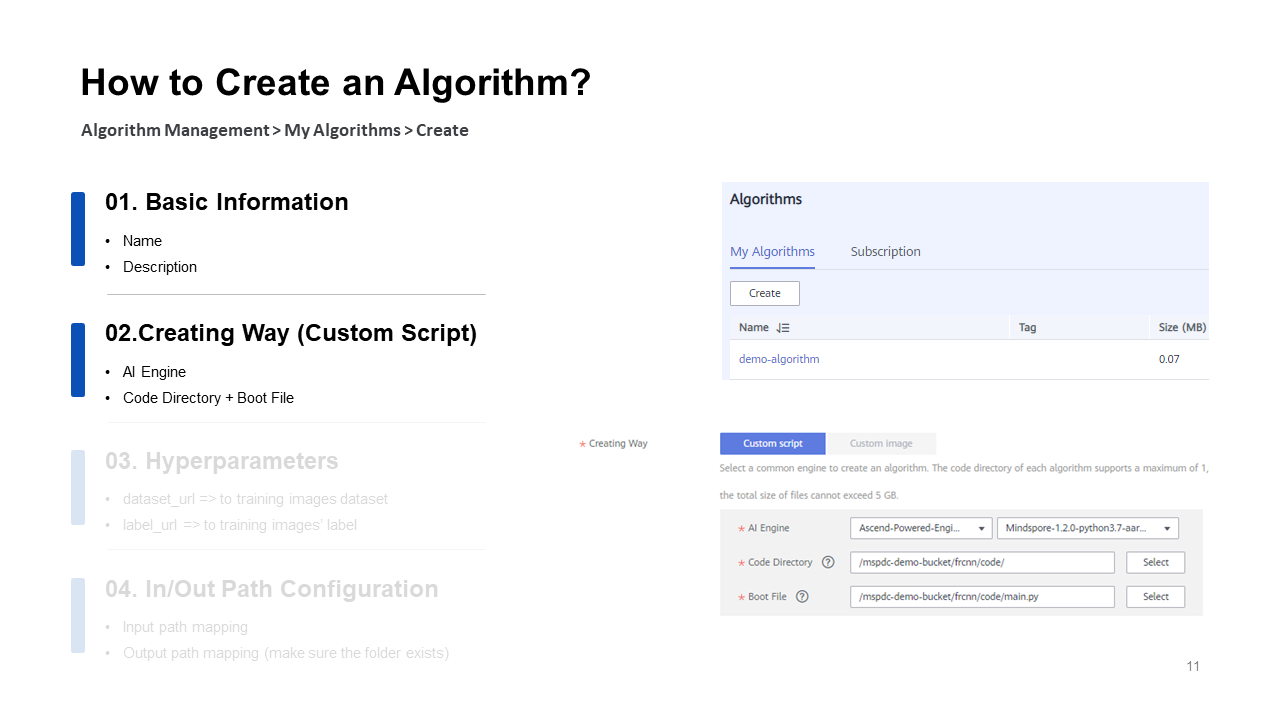This screenshot has width=1280, height=720.
Task: Click the 02.Creating Way (Custom Script) heading
Action: point(291,333)
